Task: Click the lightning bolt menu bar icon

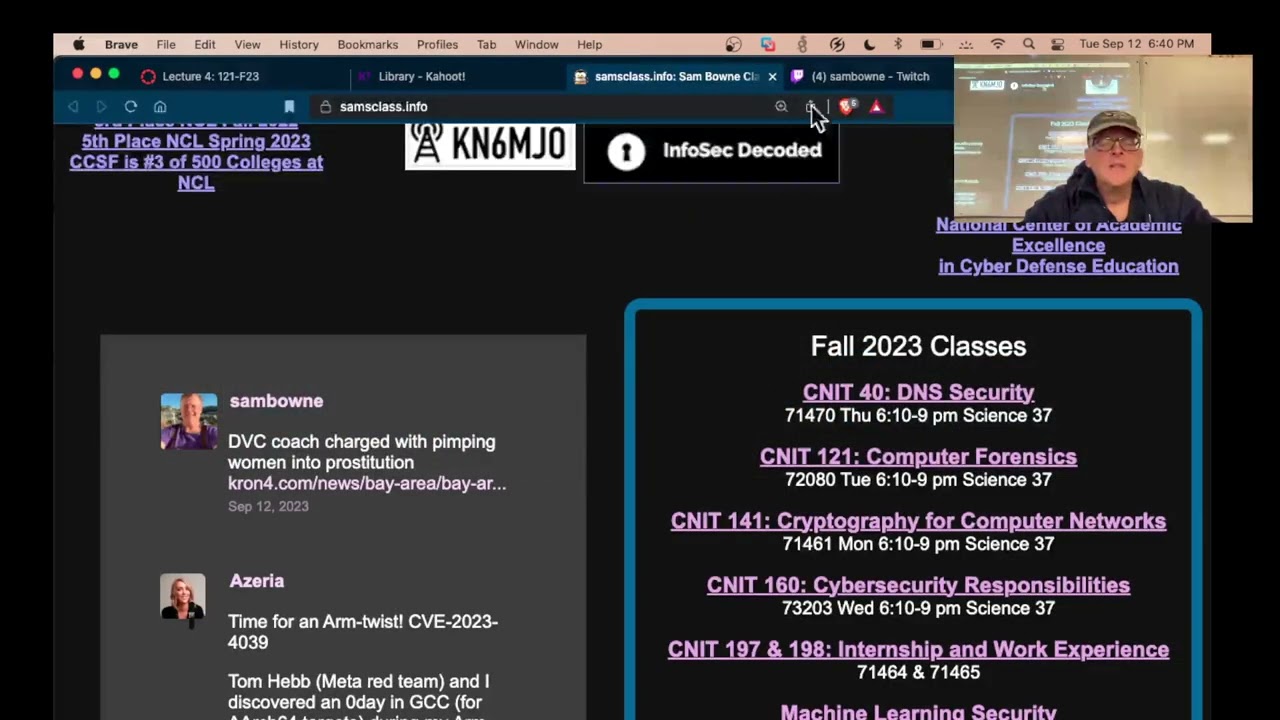Action: [x=837, y=44]
